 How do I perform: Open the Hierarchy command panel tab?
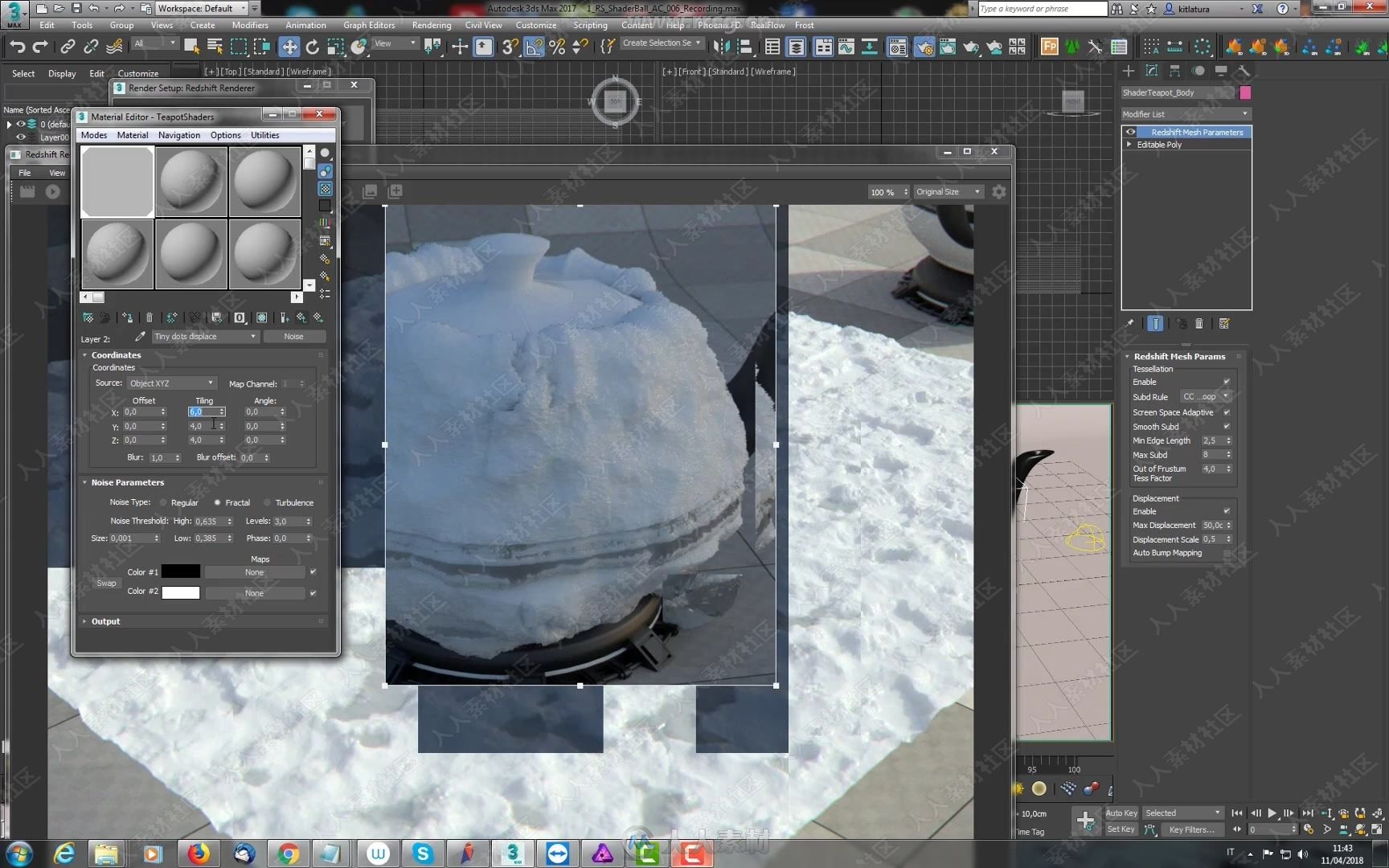[x=1174, y=71]
